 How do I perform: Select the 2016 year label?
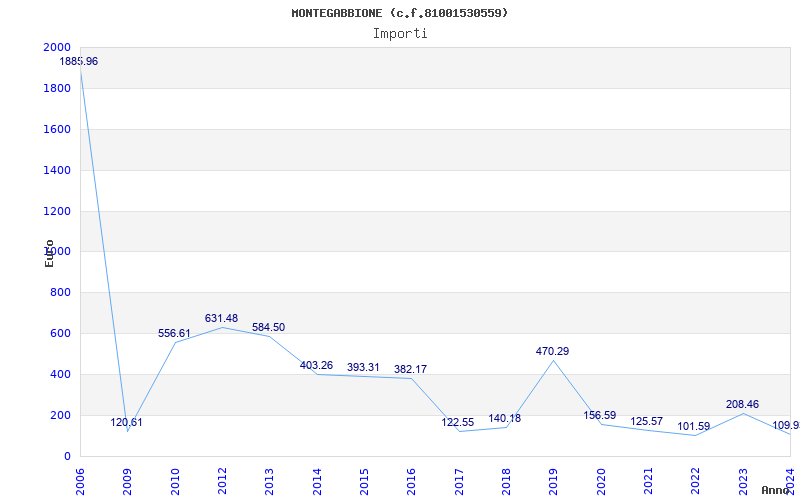coord(412,482)
